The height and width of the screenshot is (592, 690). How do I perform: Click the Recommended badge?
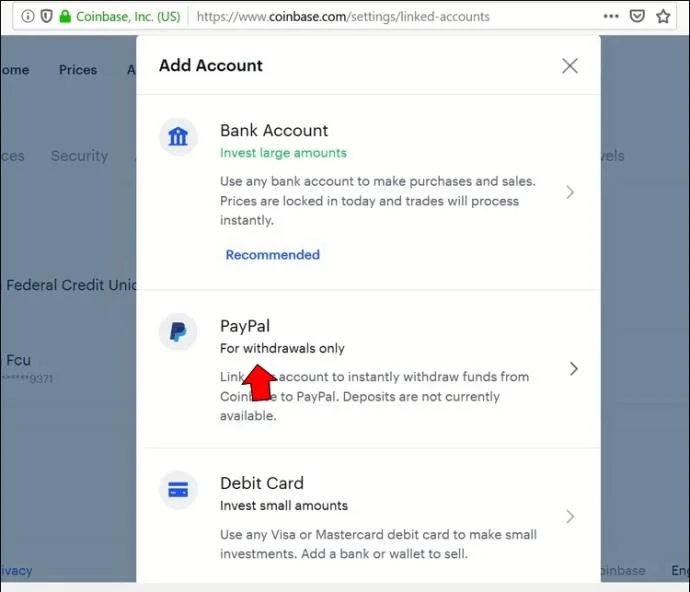coord(272,255)
